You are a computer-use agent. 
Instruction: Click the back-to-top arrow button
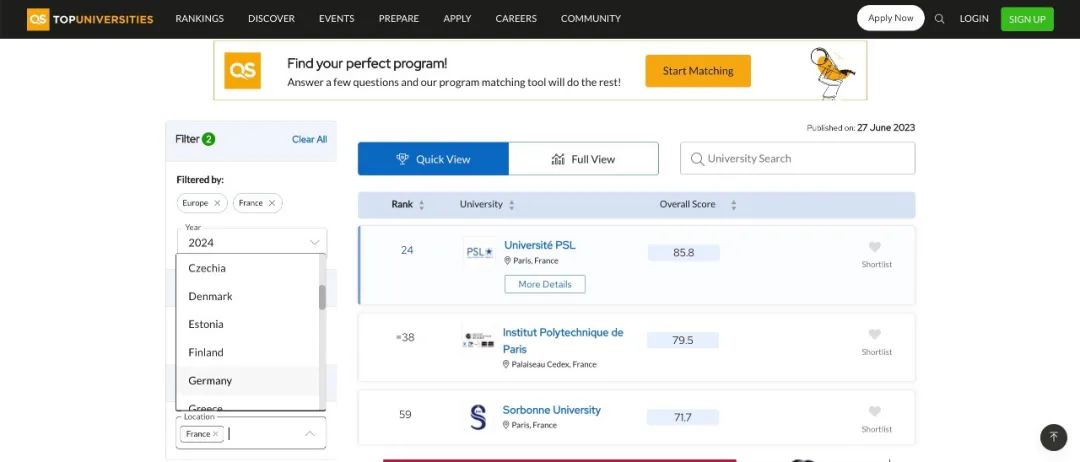(x=1053, y=437)
